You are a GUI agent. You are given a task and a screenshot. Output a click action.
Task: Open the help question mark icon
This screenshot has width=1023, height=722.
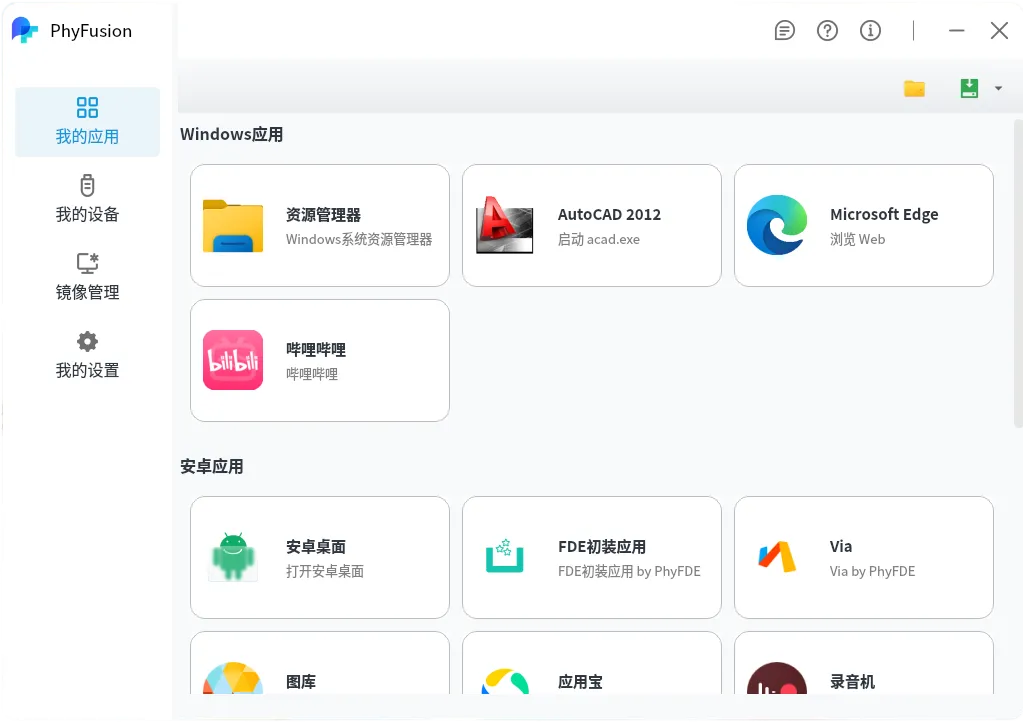[x=827, y=31]
